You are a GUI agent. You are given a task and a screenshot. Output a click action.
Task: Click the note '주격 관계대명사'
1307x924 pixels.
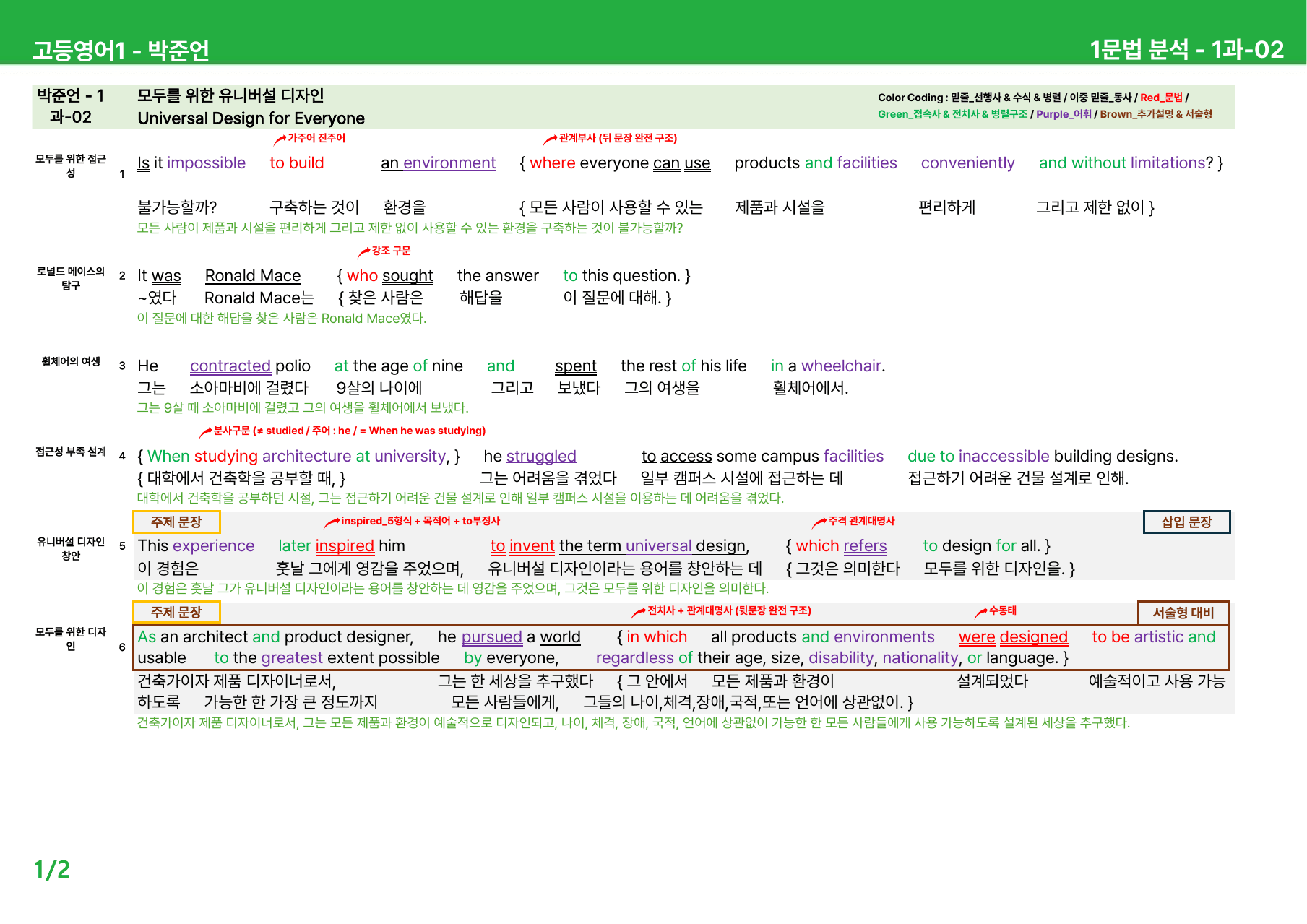pyautogui.click(x=861, y=521)
